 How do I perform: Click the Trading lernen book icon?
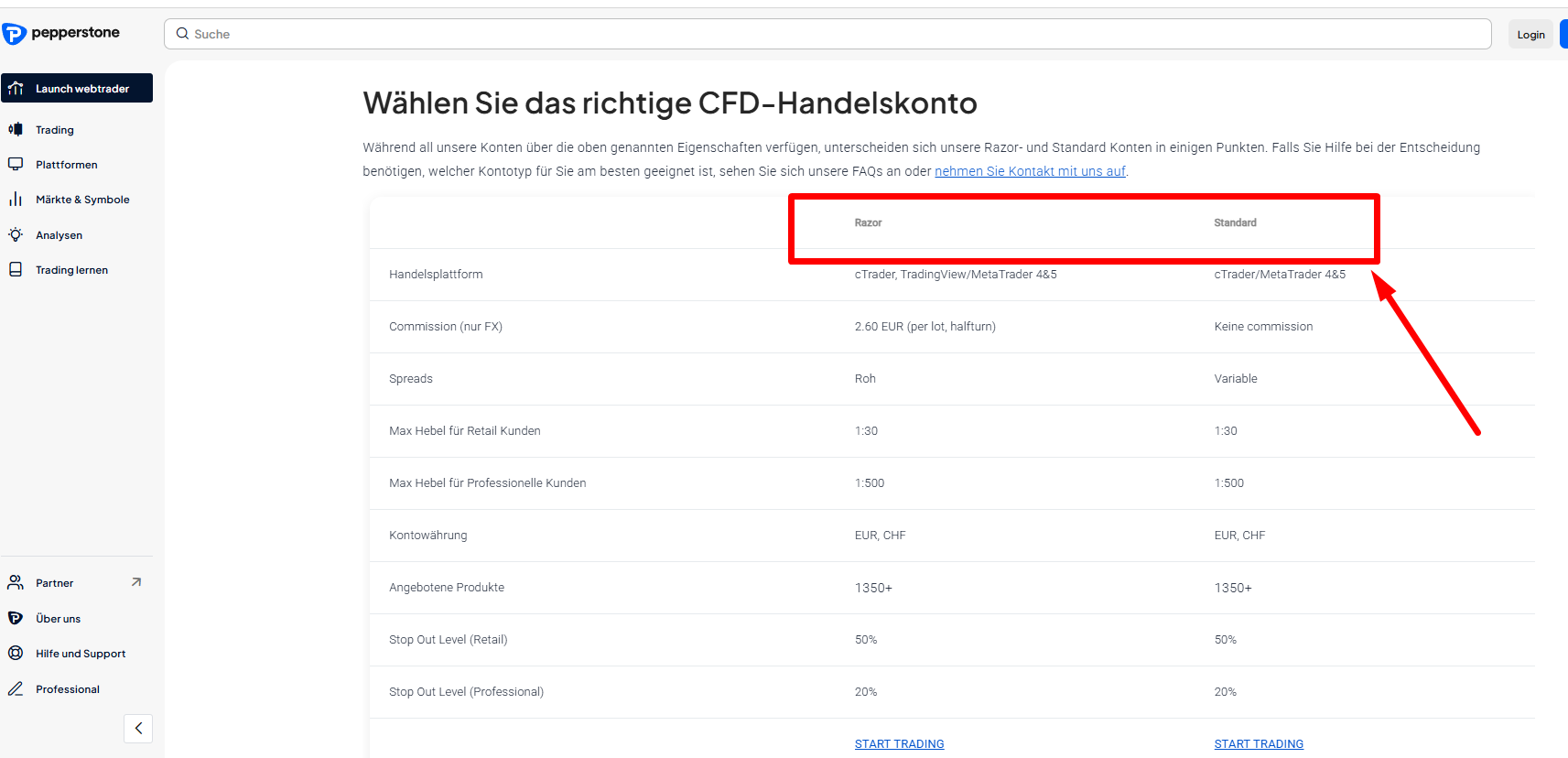(x=16, y=269)
